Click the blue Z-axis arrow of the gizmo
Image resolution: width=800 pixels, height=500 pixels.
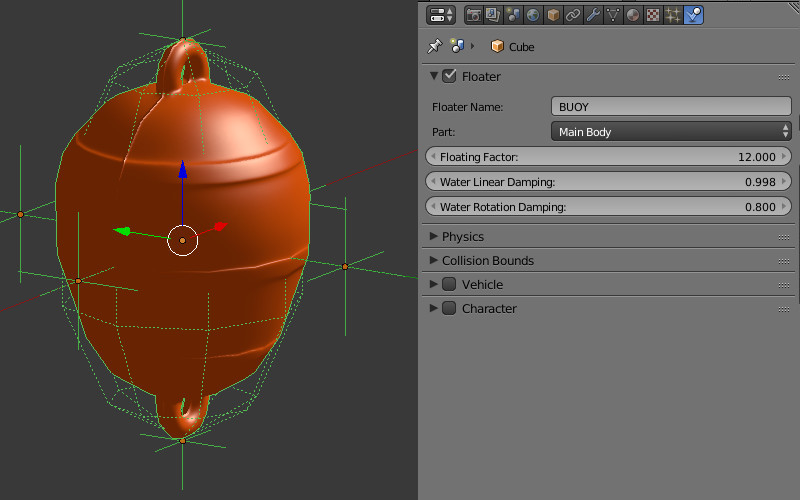pyautogui.click(x=182, y=172)
